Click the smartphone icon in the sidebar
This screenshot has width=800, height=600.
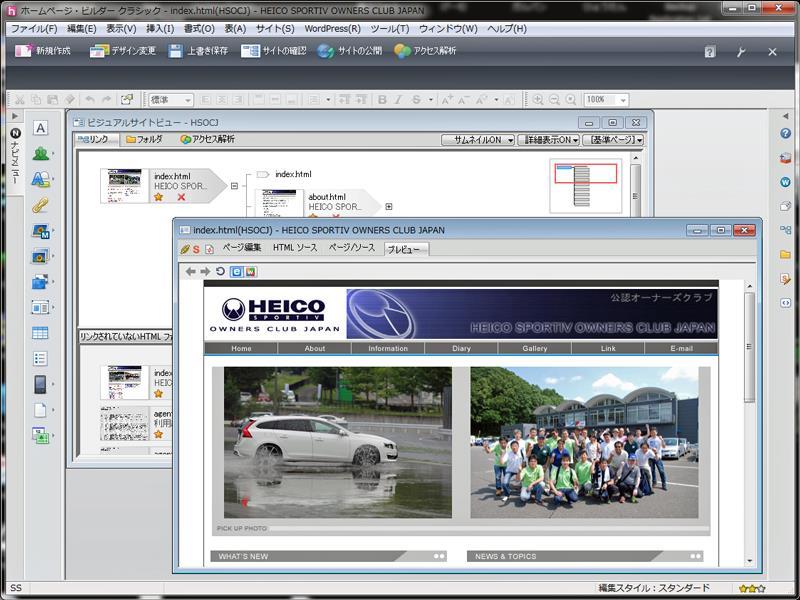click(x=40, y=384)
